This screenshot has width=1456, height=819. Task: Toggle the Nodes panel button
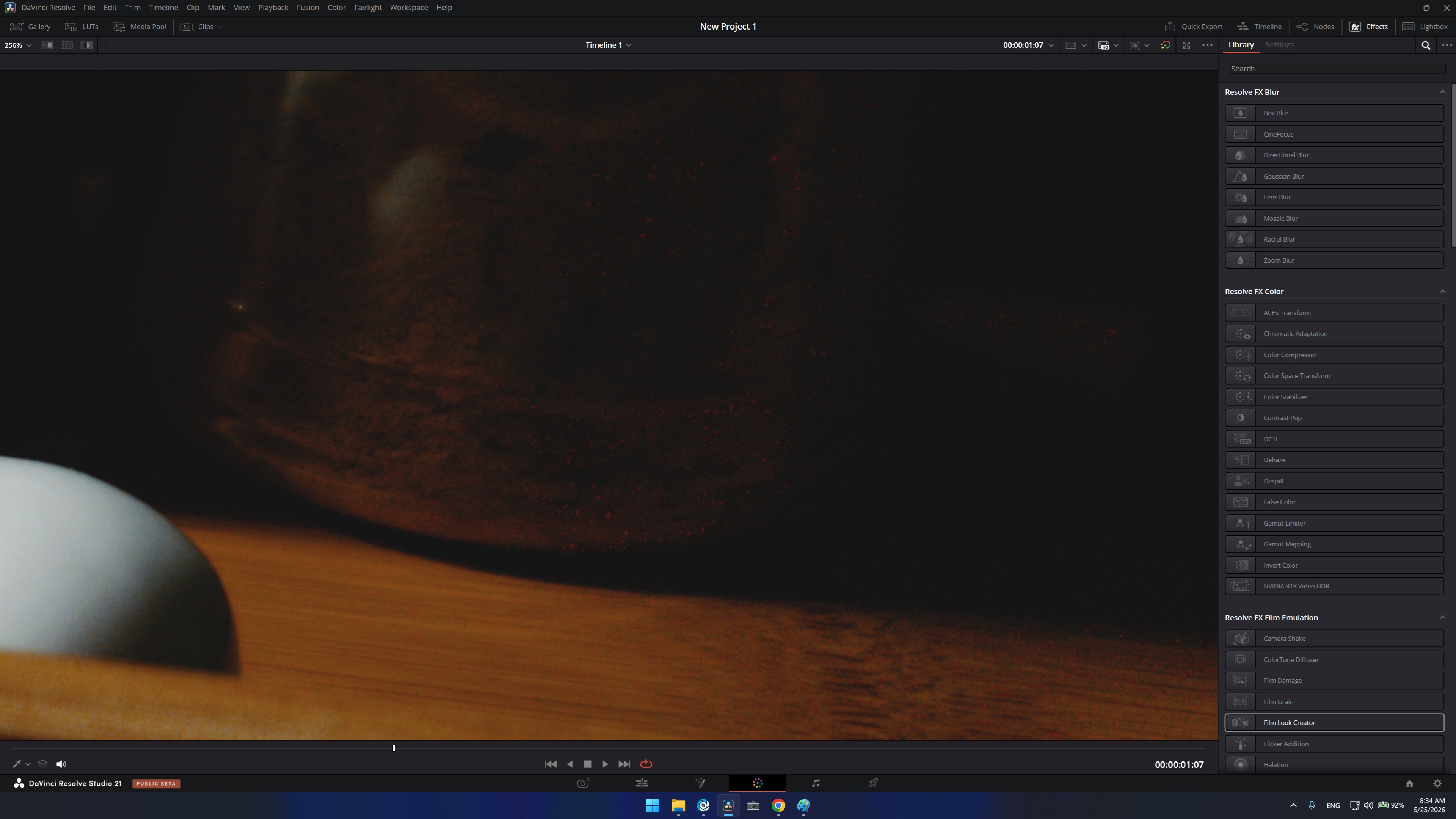1315,27
